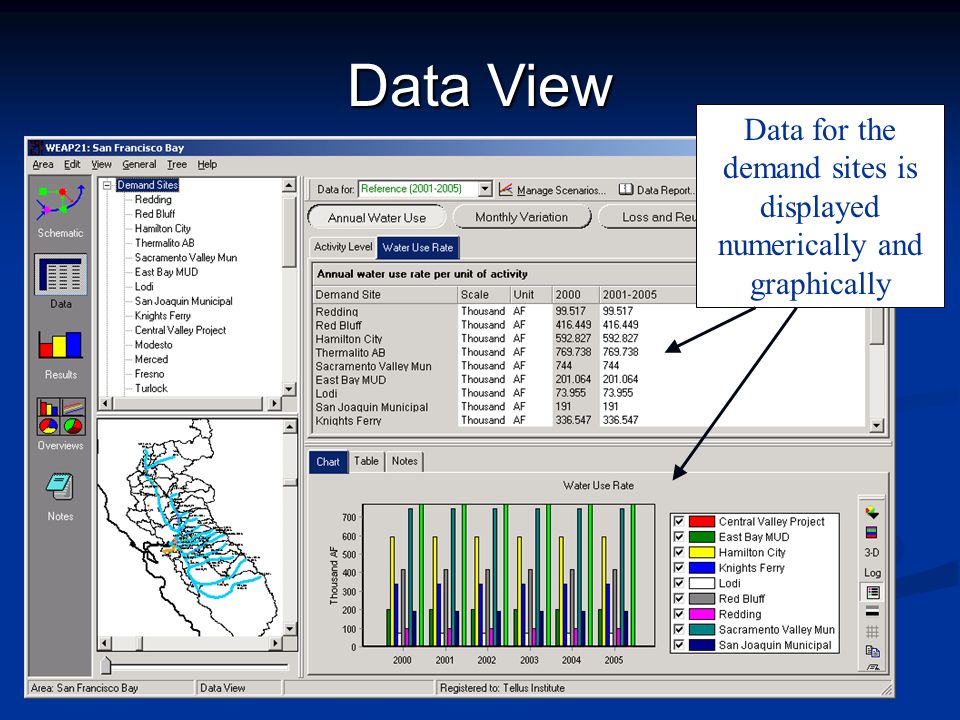
Task: Open the Edit menu
Action: (x=72, y=164)
